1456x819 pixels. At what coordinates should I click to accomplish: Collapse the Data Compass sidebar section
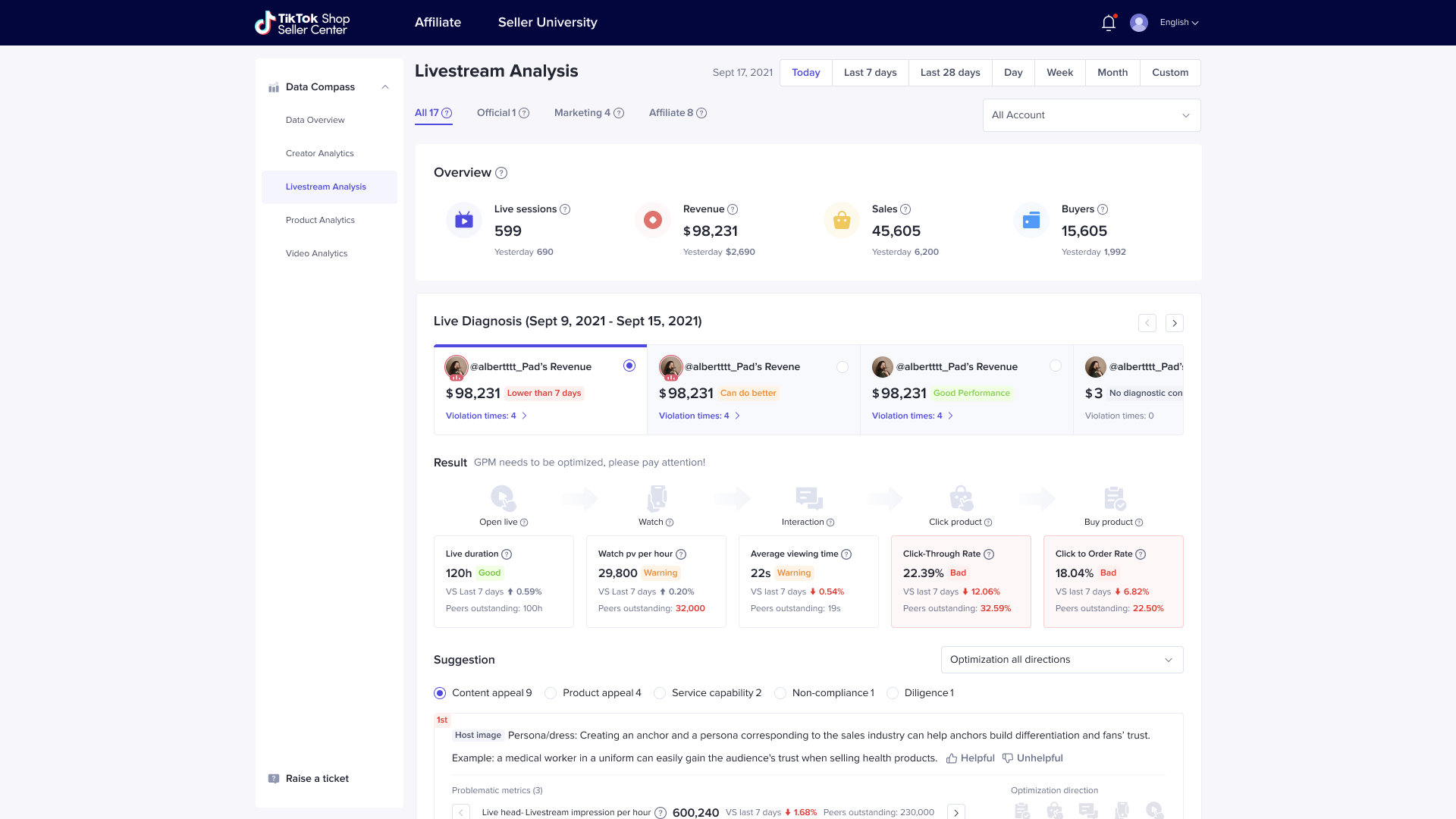tap(385, 87)
